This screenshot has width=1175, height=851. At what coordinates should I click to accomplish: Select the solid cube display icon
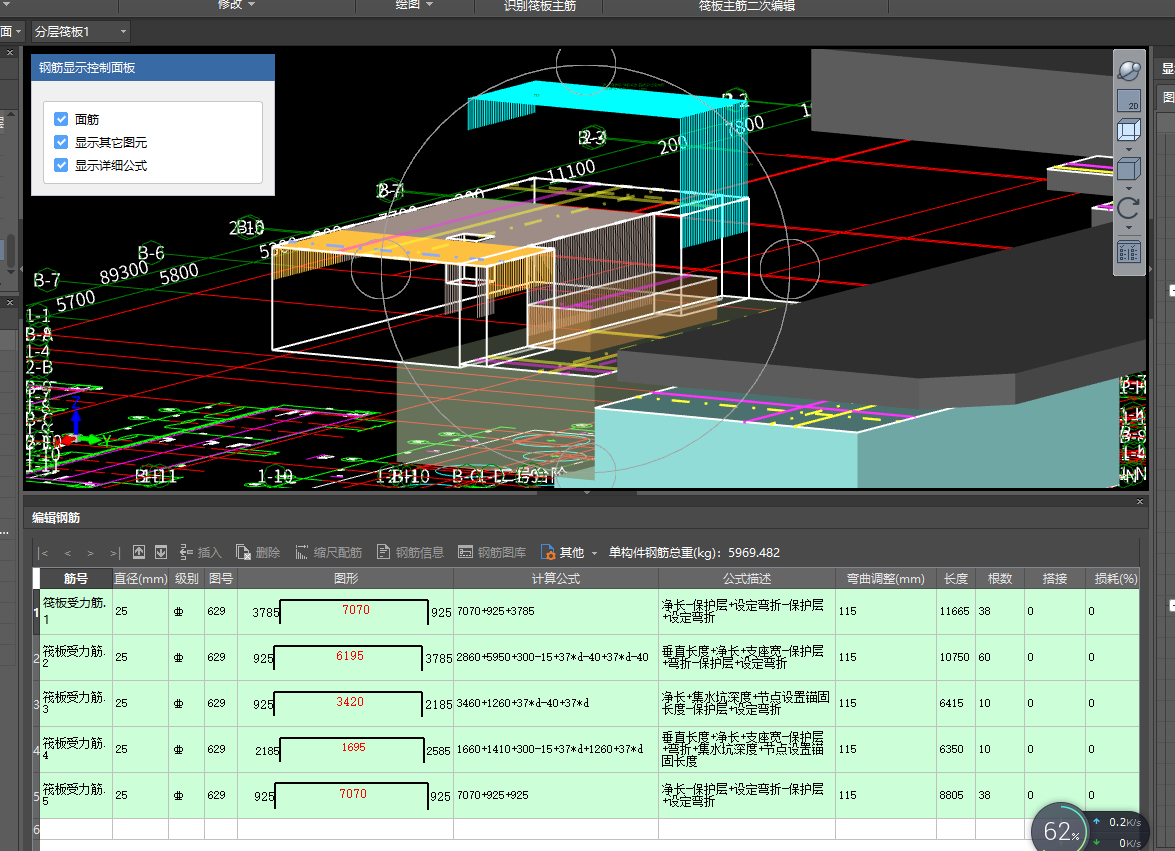coord(1129,169)
